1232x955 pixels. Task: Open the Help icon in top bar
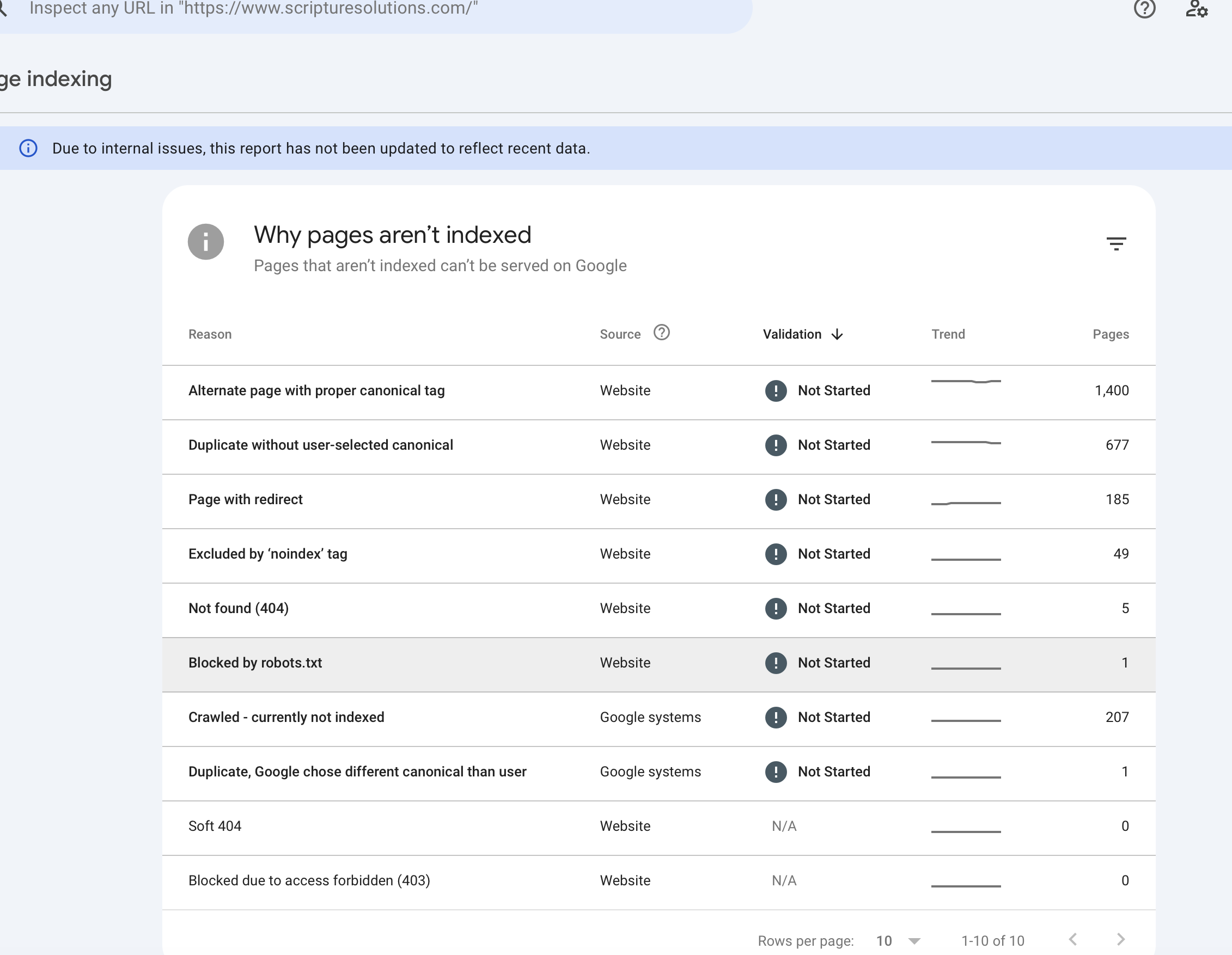1144,9
